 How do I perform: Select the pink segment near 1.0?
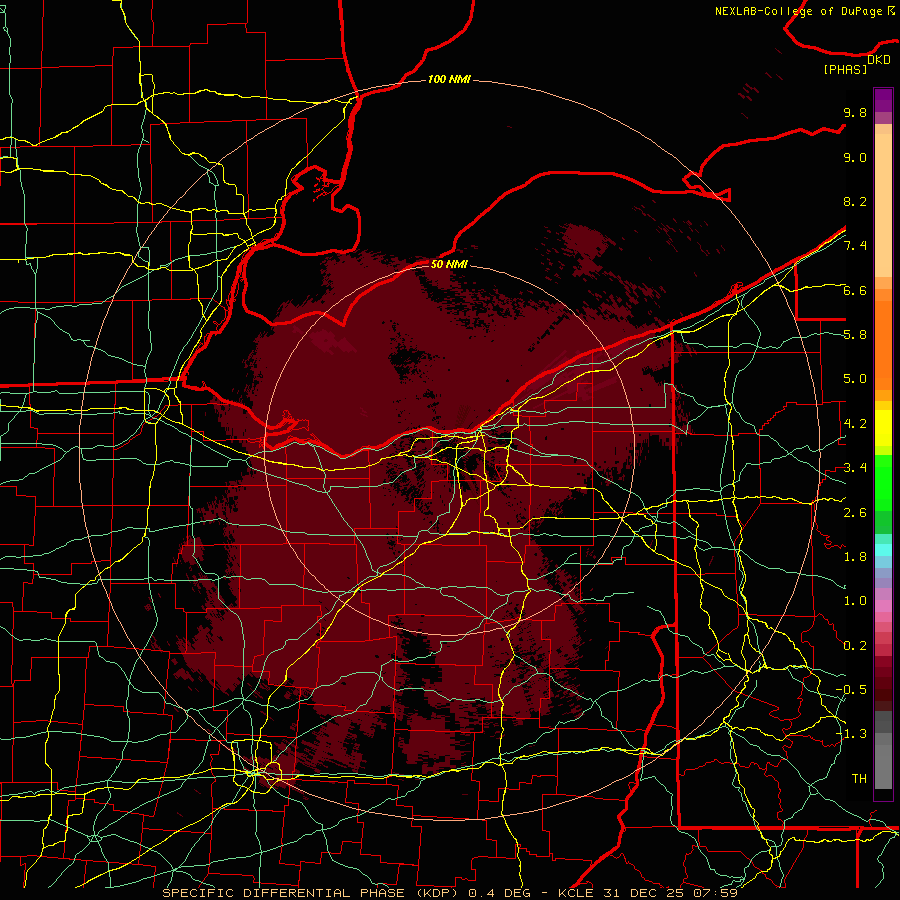(x=883, y=606)
